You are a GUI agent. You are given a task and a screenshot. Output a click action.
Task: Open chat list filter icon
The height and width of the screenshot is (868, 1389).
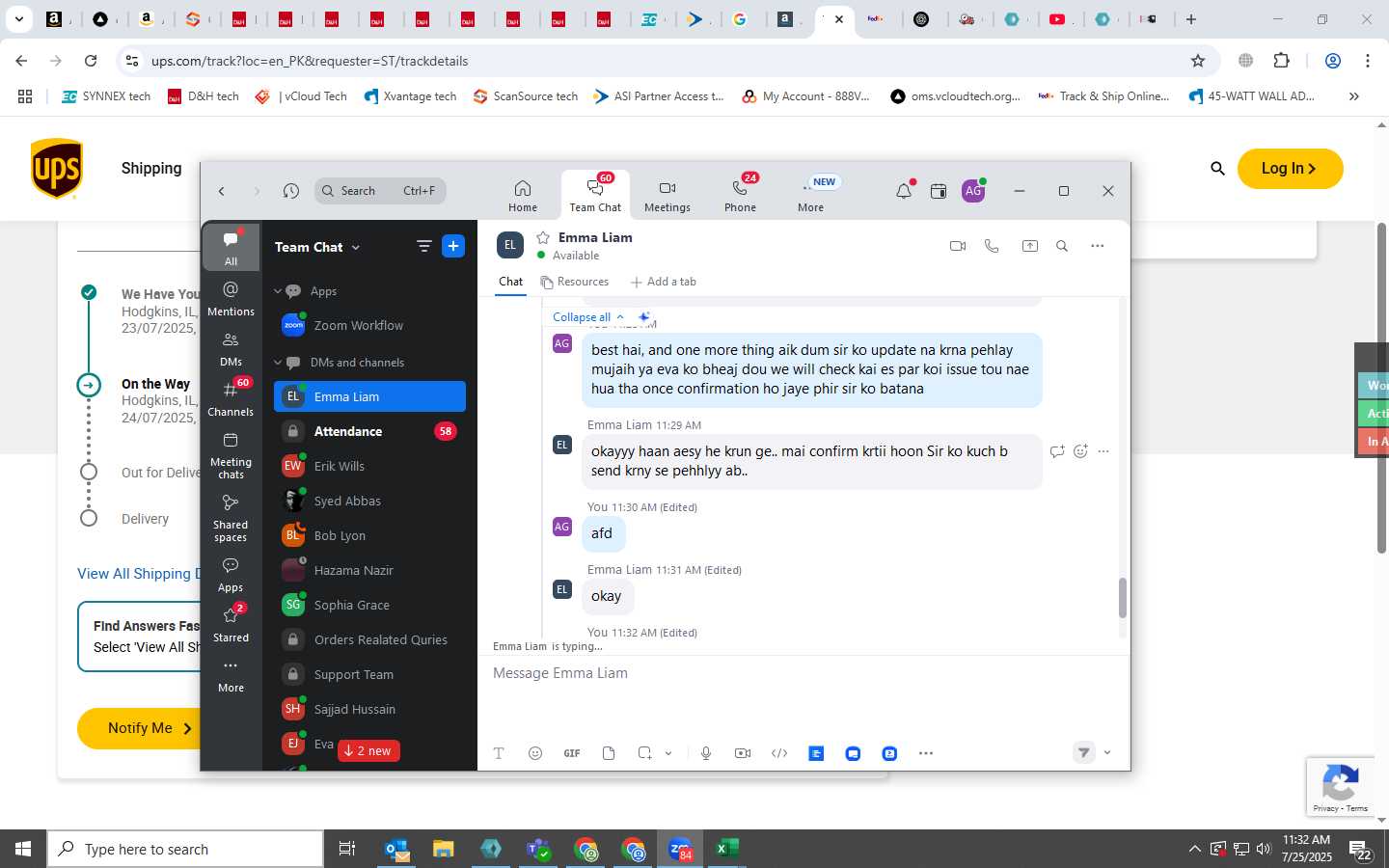coord(423,246)
